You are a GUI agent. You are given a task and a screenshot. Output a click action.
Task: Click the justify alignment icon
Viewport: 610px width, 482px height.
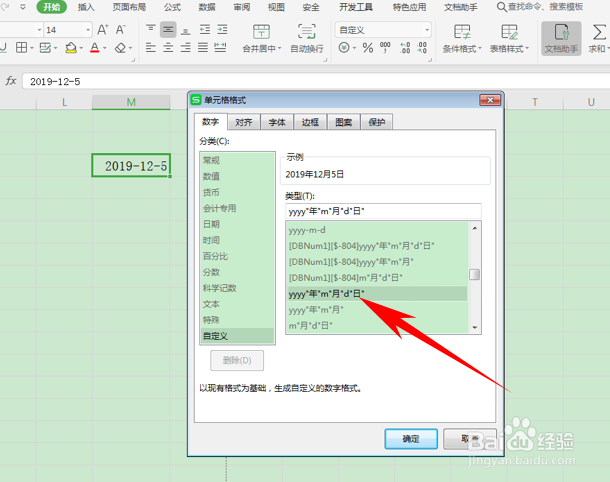coord(203,48)
